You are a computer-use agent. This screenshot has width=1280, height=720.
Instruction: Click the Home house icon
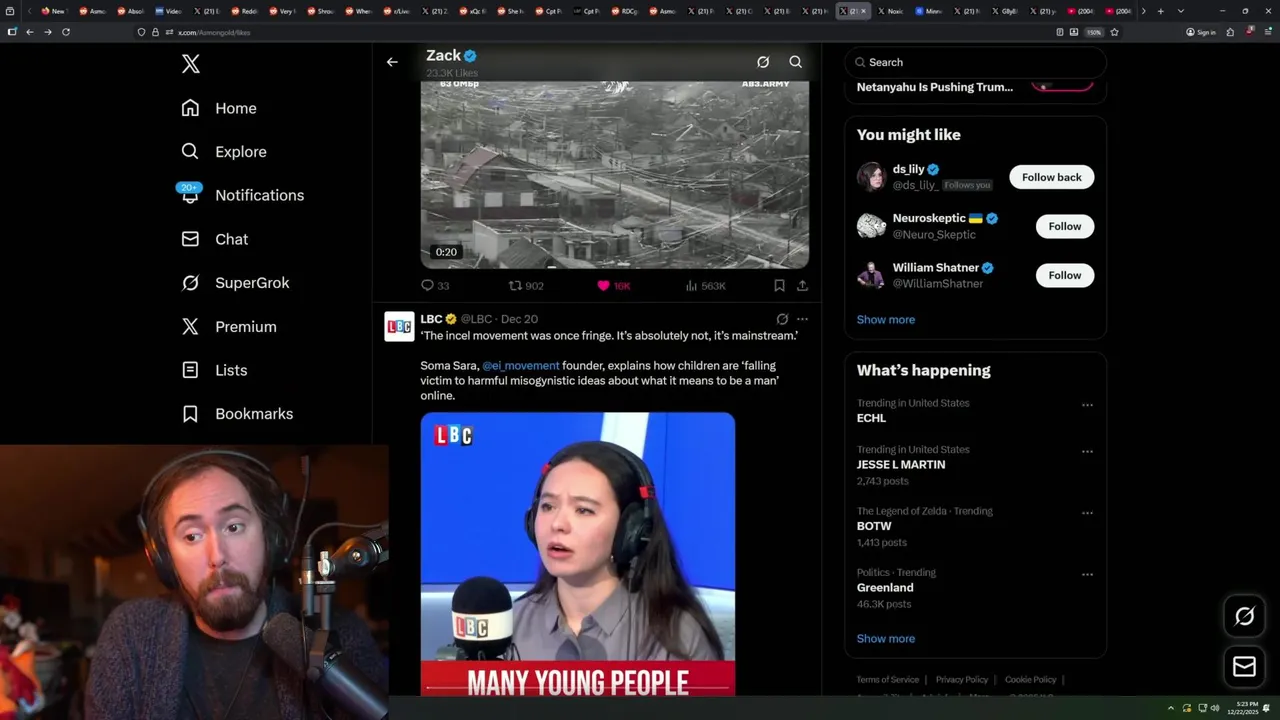(x=190, y=108)
